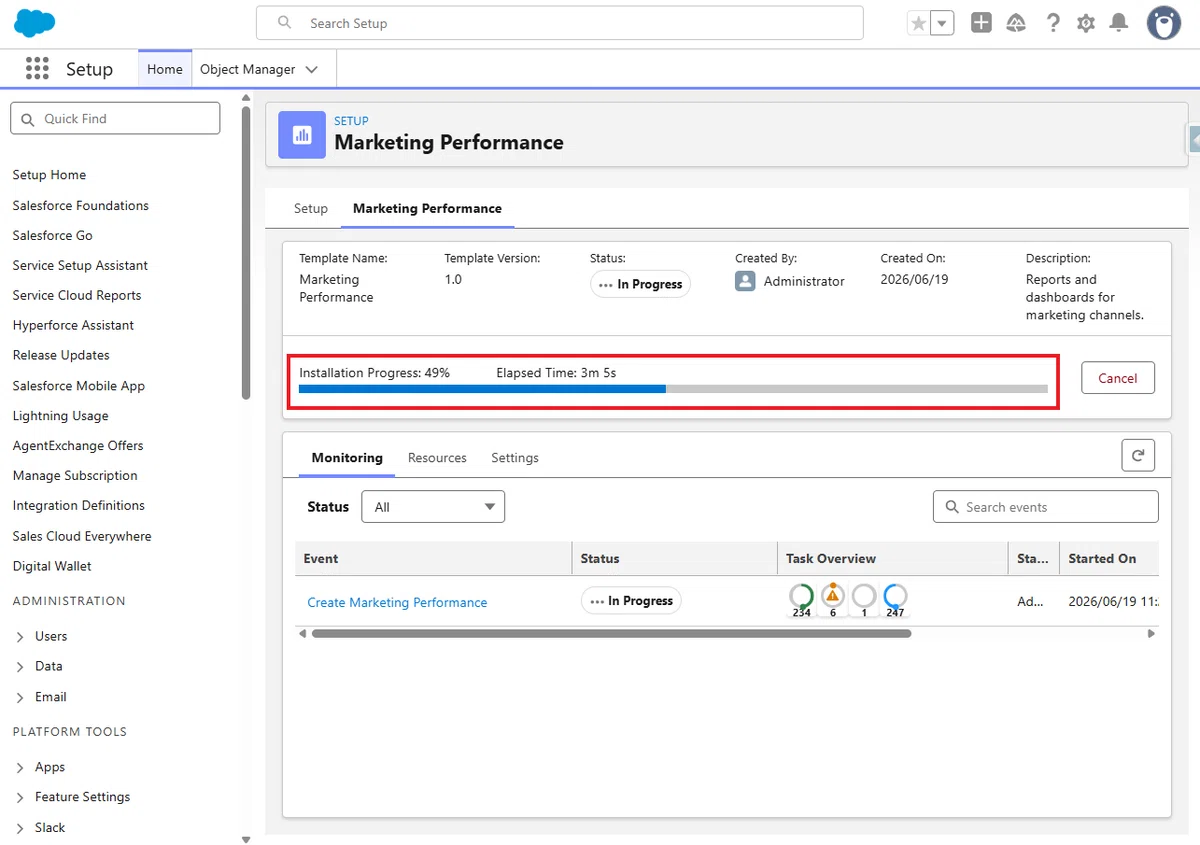Open the user profile avatar
1200x845 pixels.
click(x=1163, y=23)
